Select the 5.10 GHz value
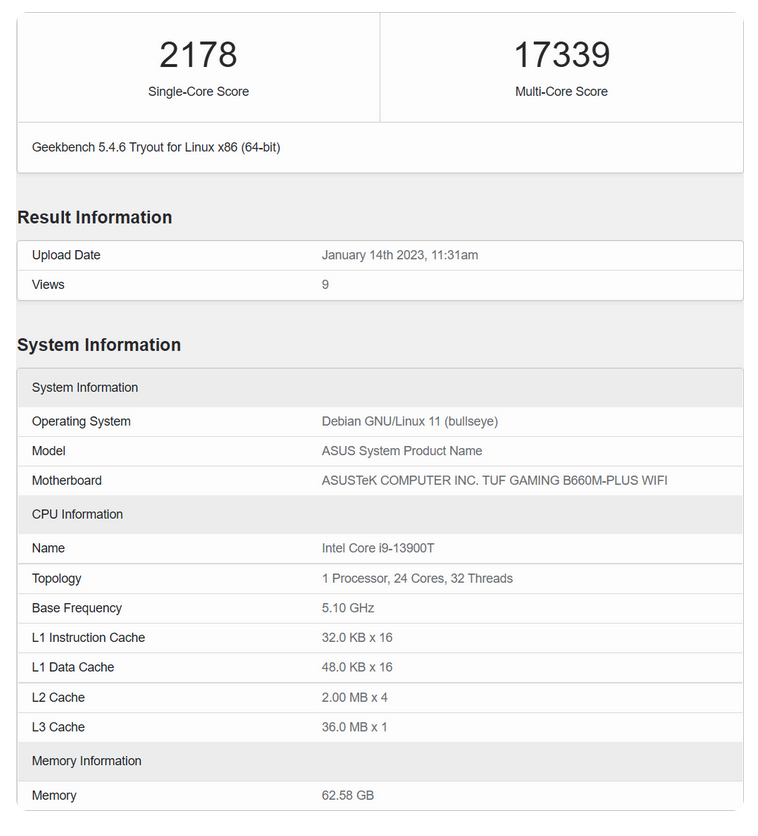Screen dimensions: 758x836 348,608
